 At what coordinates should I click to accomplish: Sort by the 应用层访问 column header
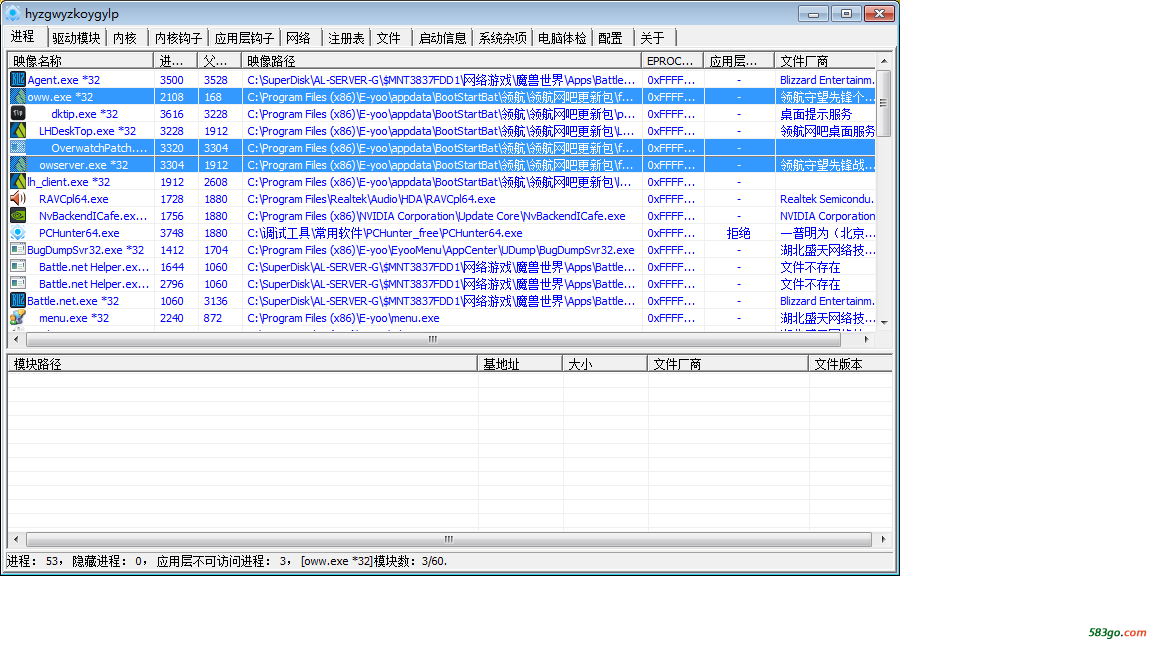tap(738, 61)
